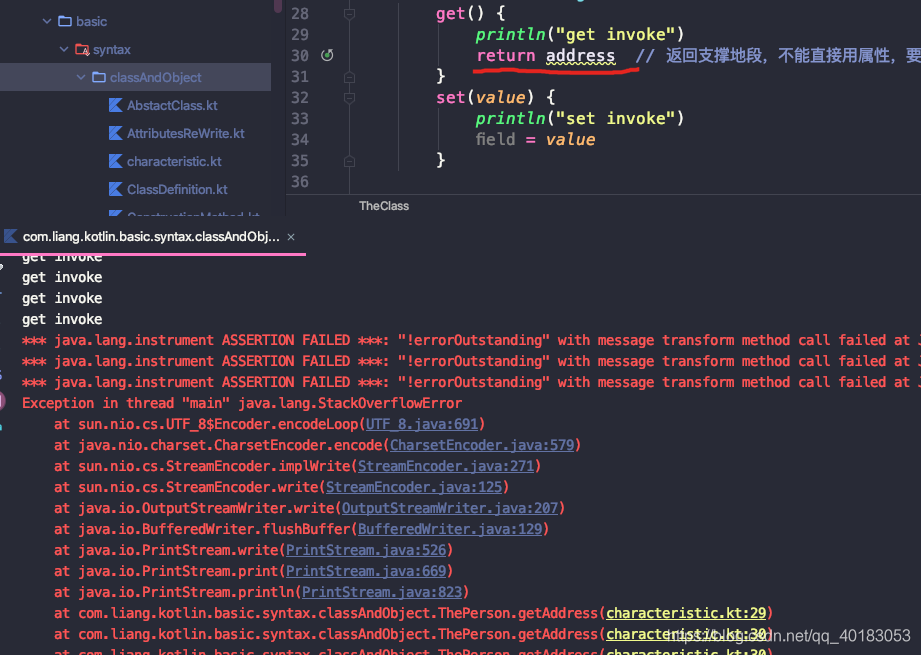Viewport: 921px width, 655px height.
Task: Open PrintStream.java:526 link
Action: [366, 550]
